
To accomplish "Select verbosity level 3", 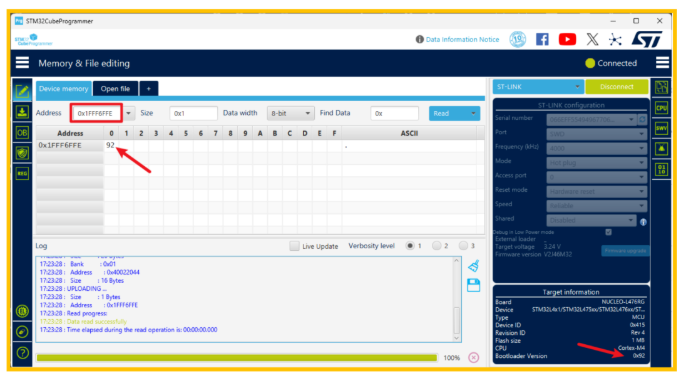I will pyautogui.click(x=463, y=246).
